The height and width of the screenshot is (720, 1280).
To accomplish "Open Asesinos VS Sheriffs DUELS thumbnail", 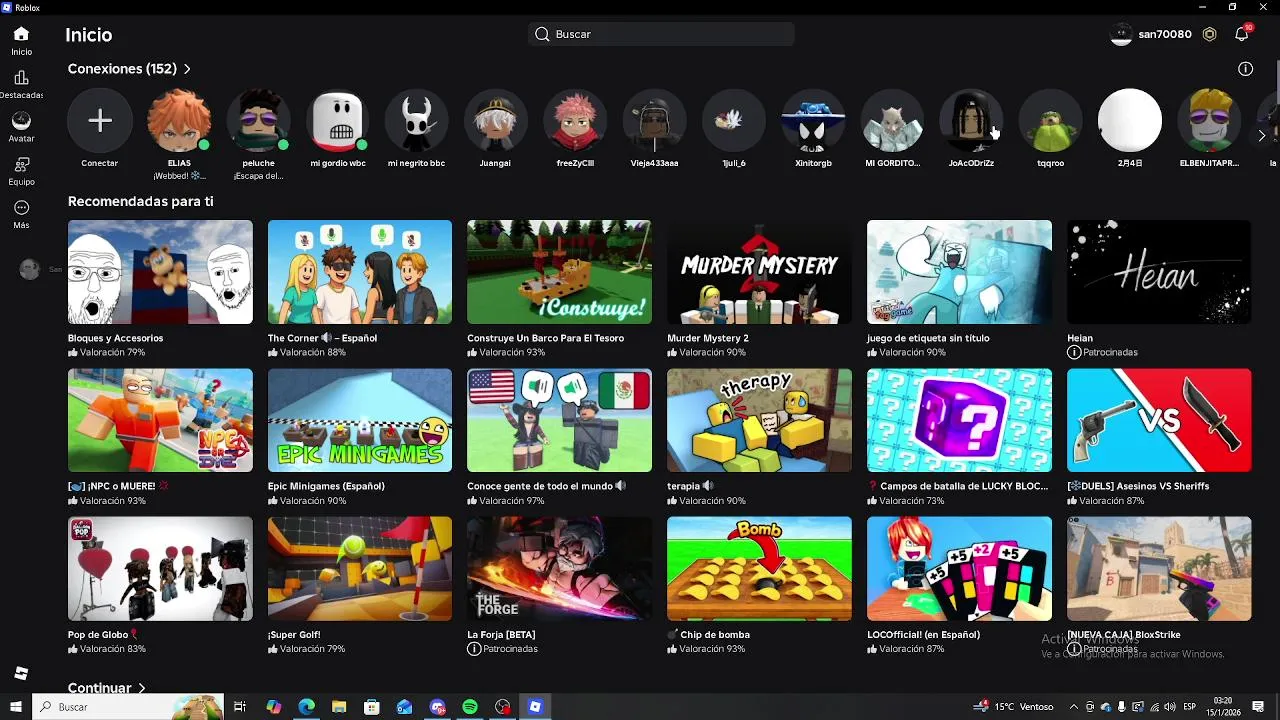I will pos(1159,420).
